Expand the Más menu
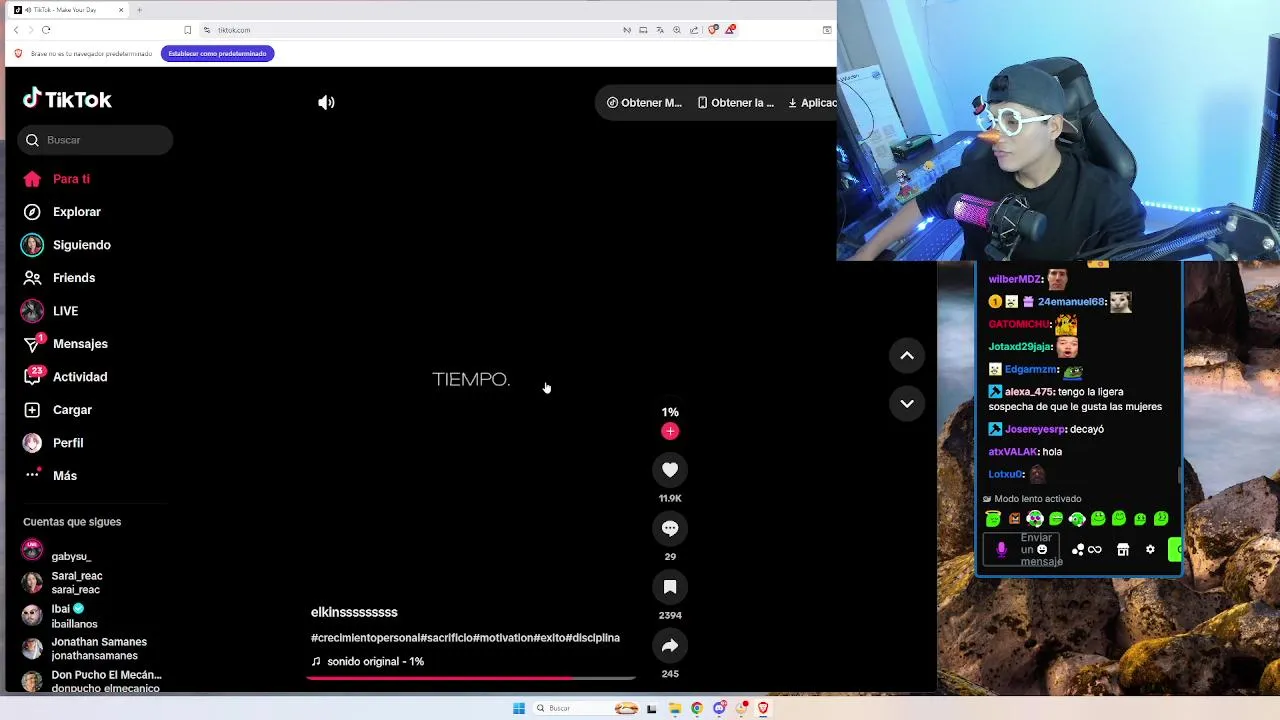The width and height of the screenshot is (1280, 720). [50, 476]
